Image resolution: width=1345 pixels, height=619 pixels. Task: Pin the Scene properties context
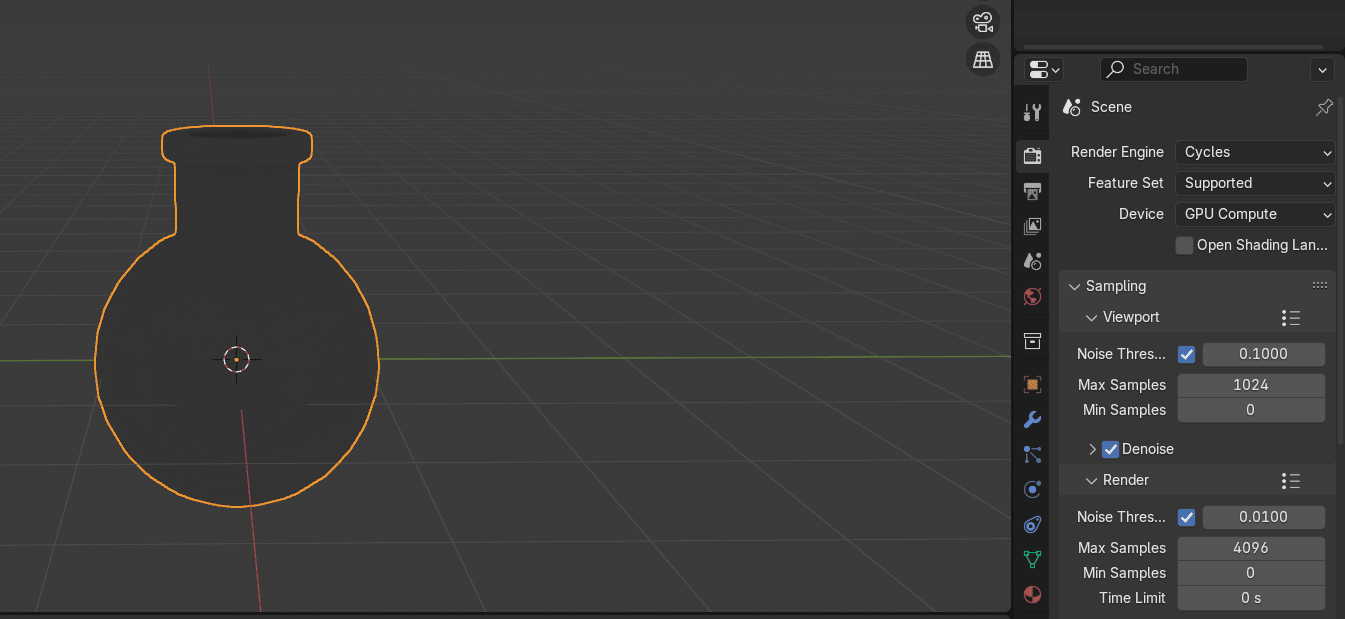click(1324, 107)
